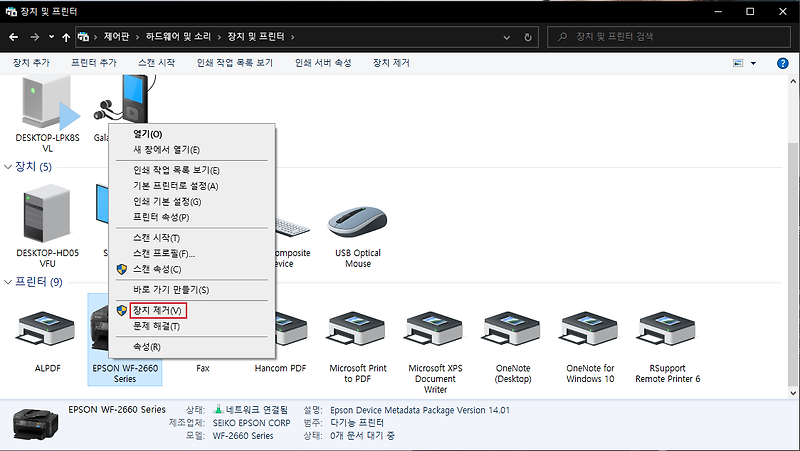Screen dimensions: 800x451
Task: Open the help question mark icon
Action: click(783, 63)
